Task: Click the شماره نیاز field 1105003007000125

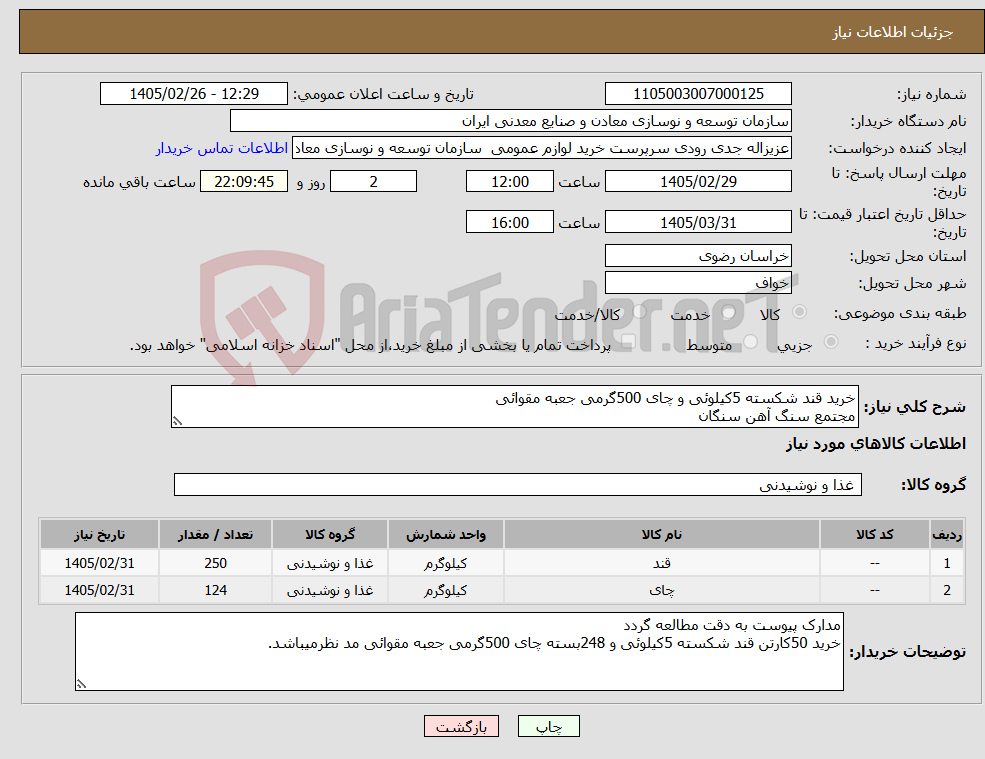Action: [698, 94]
